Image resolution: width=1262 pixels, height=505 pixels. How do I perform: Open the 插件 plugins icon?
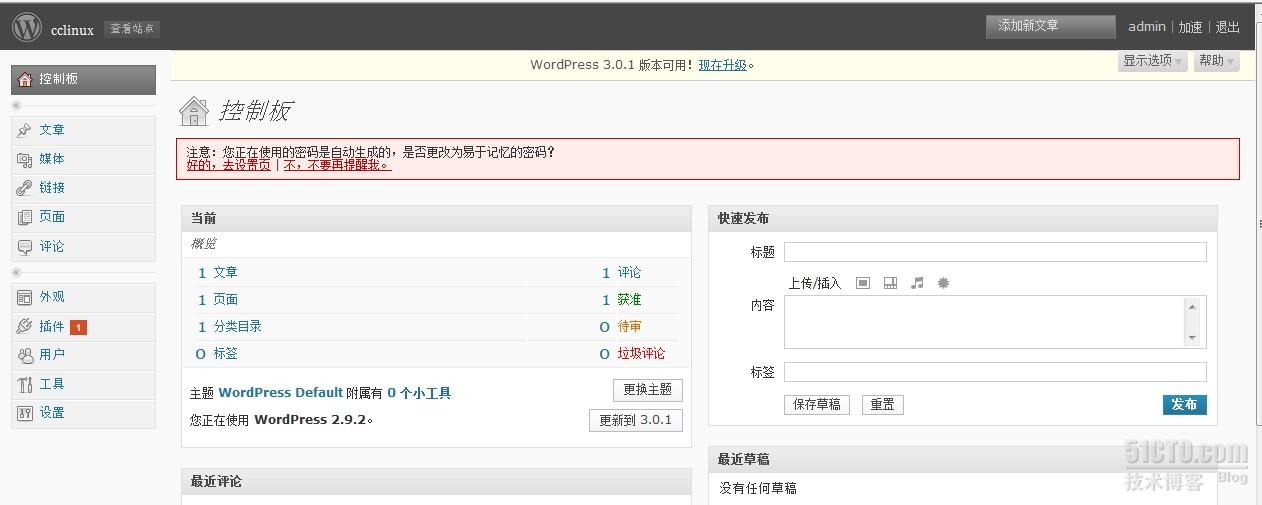(25, 326)
